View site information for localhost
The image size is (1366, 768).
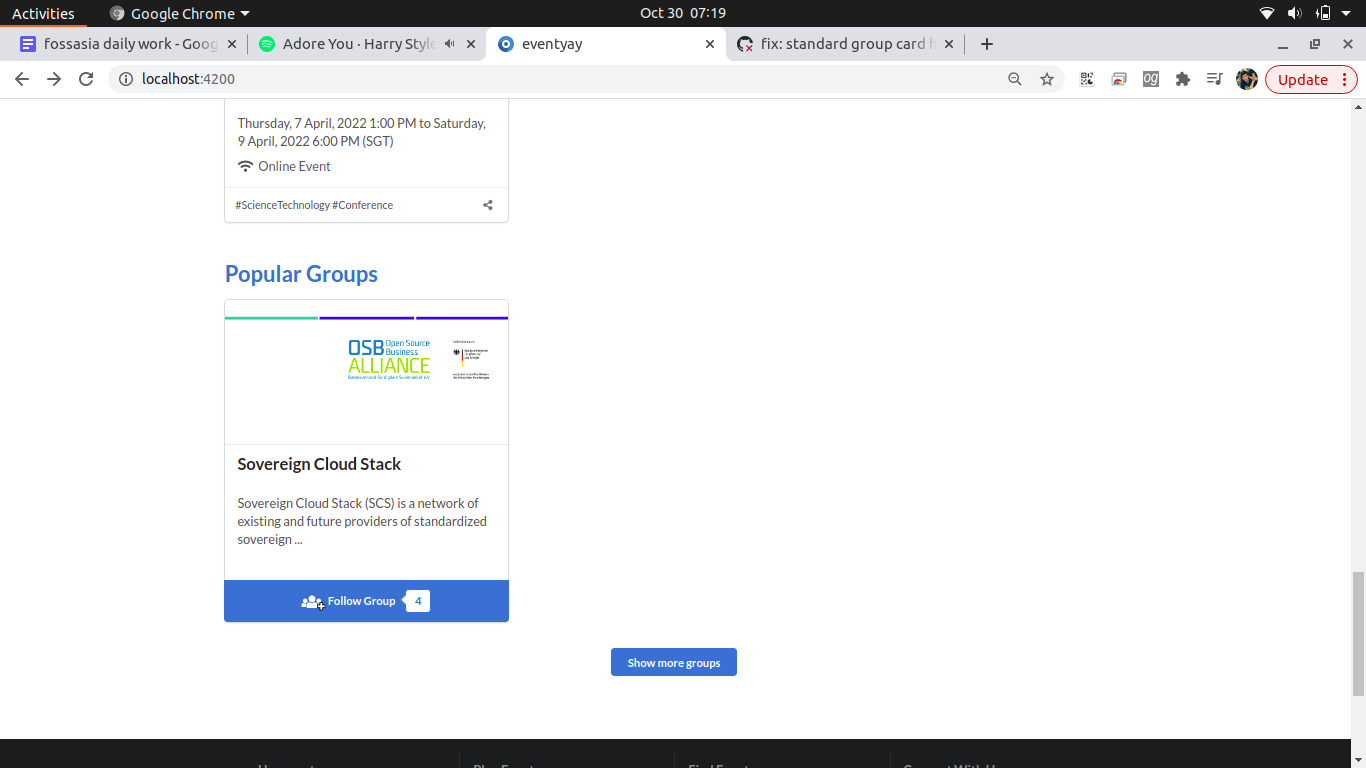(x=126, y=79)
